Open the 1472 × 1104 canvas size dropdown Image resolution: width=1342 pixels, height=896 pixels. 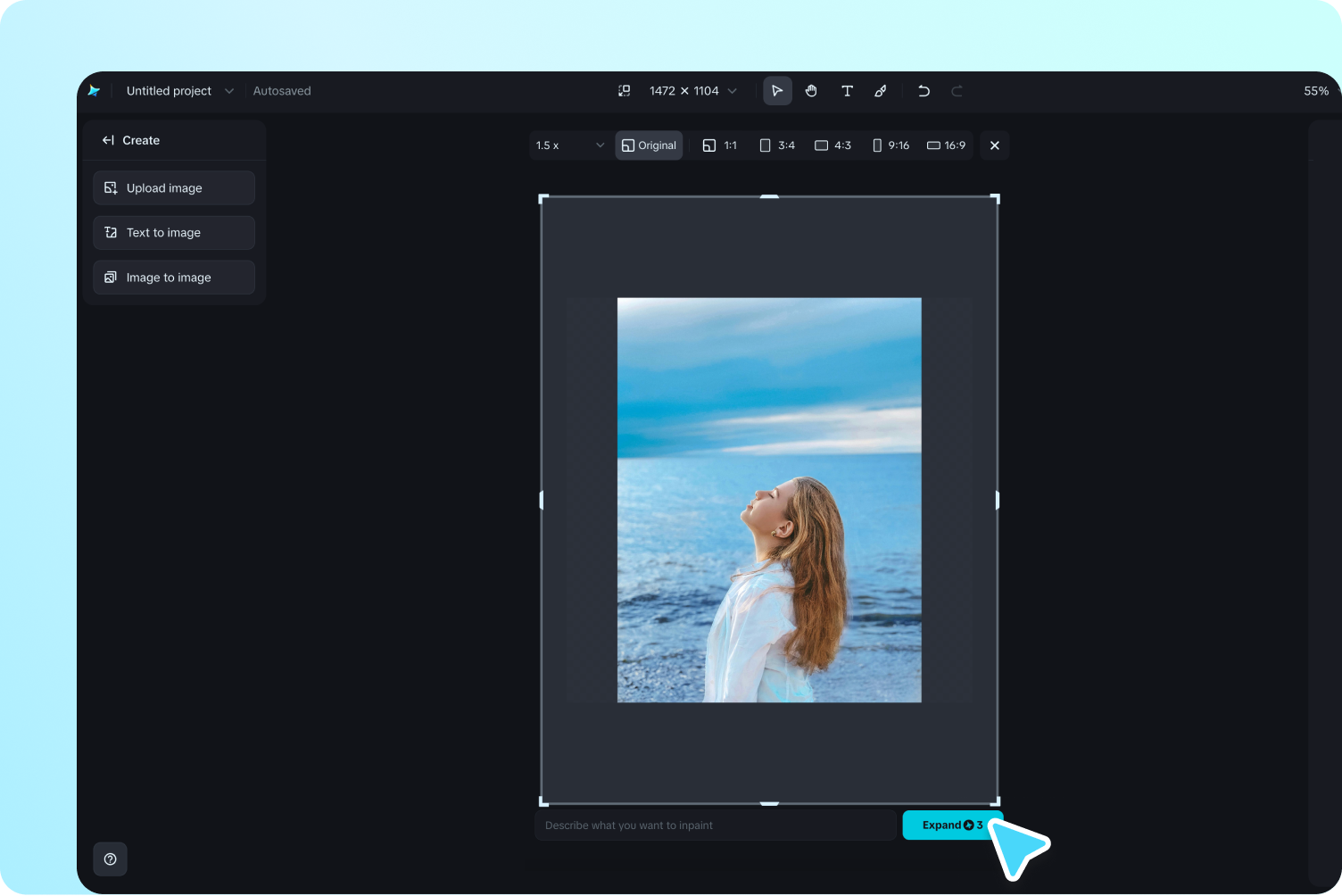click(x=693, y=91)
